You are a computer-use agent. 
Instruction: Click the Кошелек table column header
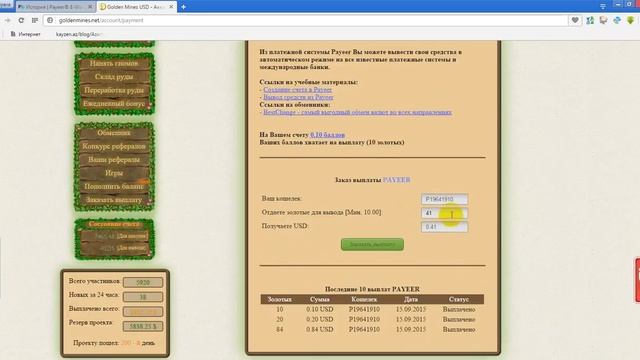pyautogui.click(x=364, y=299)
